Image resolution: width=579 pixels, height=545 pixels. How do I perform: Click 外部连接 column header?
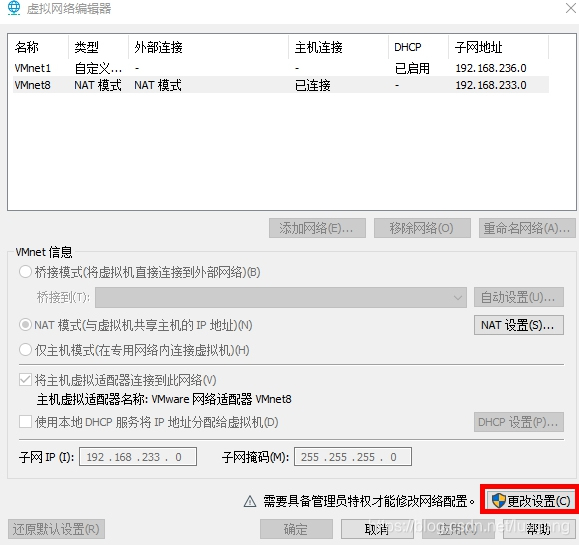click(209, 47)
